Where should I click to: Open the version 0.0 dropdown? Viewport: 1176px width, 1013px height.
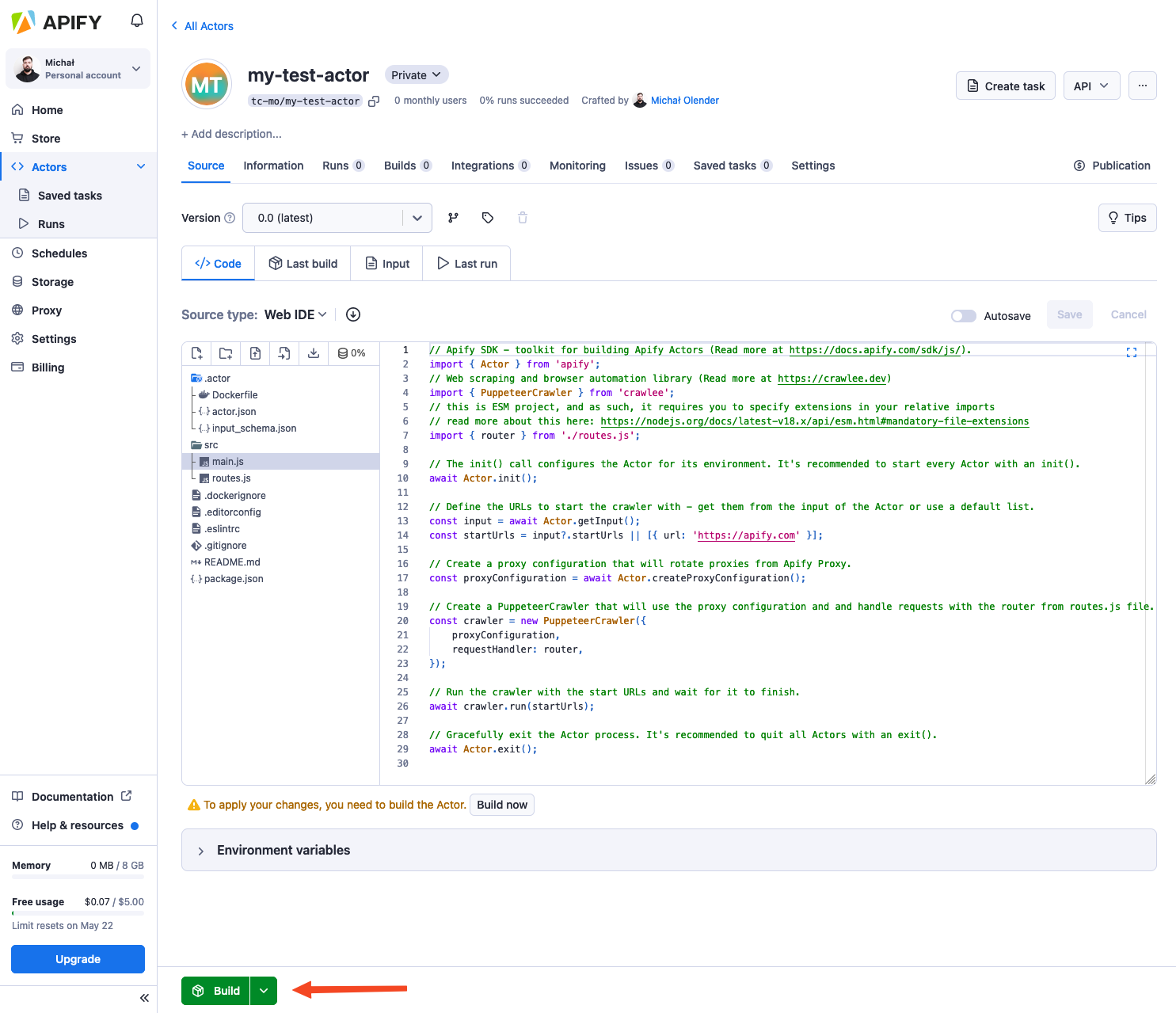(337, 217)
